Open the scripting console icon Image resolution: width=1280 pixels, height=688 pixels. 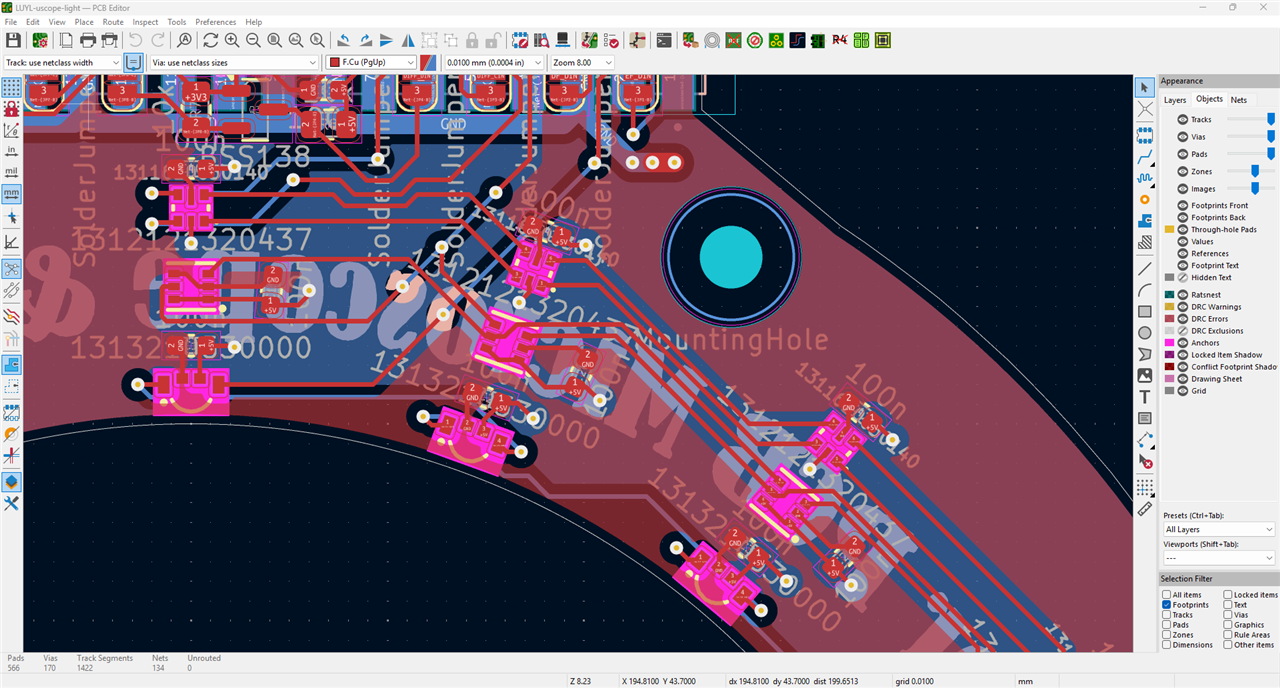663,41
